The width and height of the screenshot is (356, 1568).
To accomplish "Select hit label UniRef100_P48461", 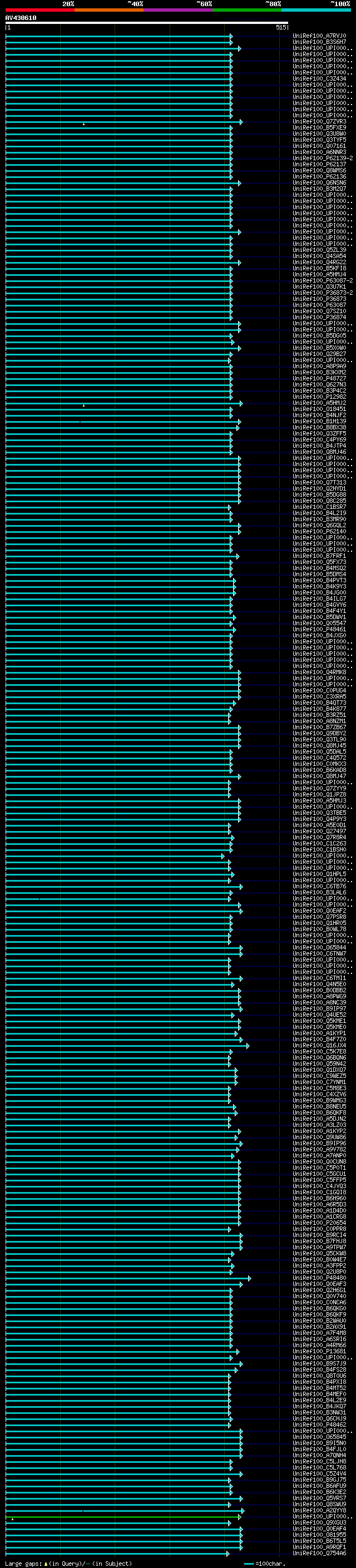I will [319, 630].
